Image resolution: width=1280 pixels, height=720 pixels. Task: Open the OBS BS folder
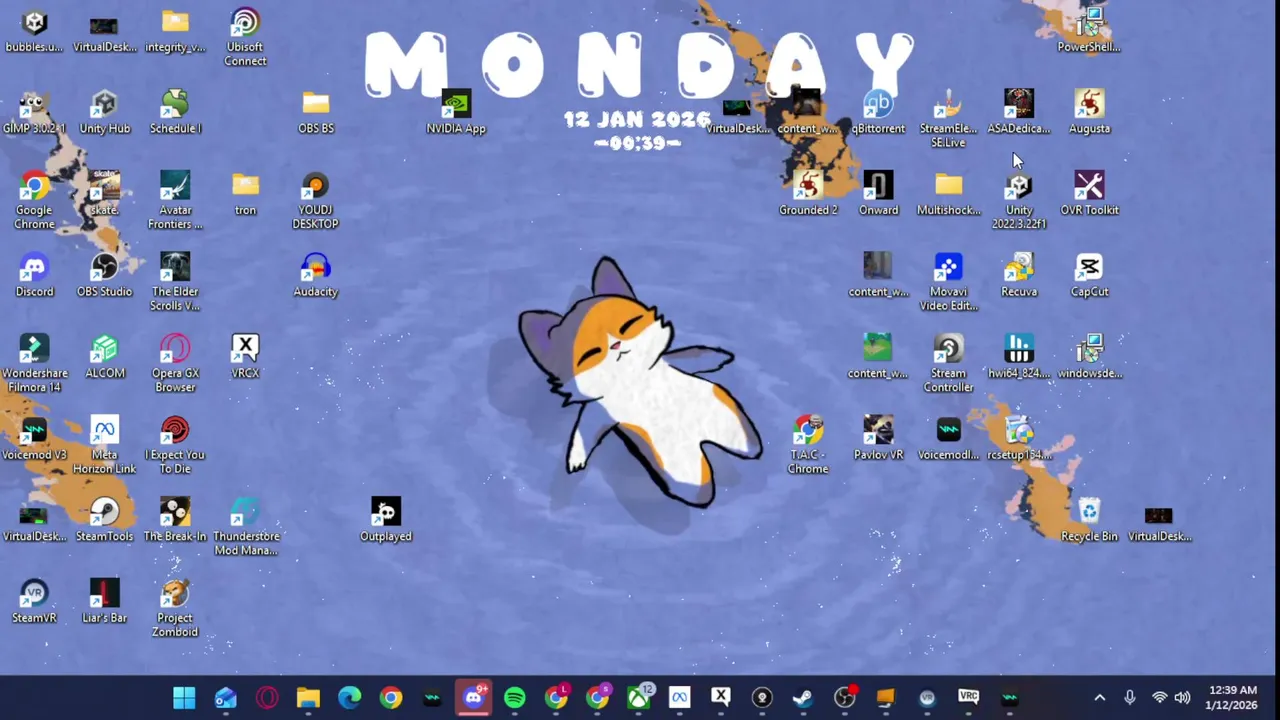[x=315, y=112]
